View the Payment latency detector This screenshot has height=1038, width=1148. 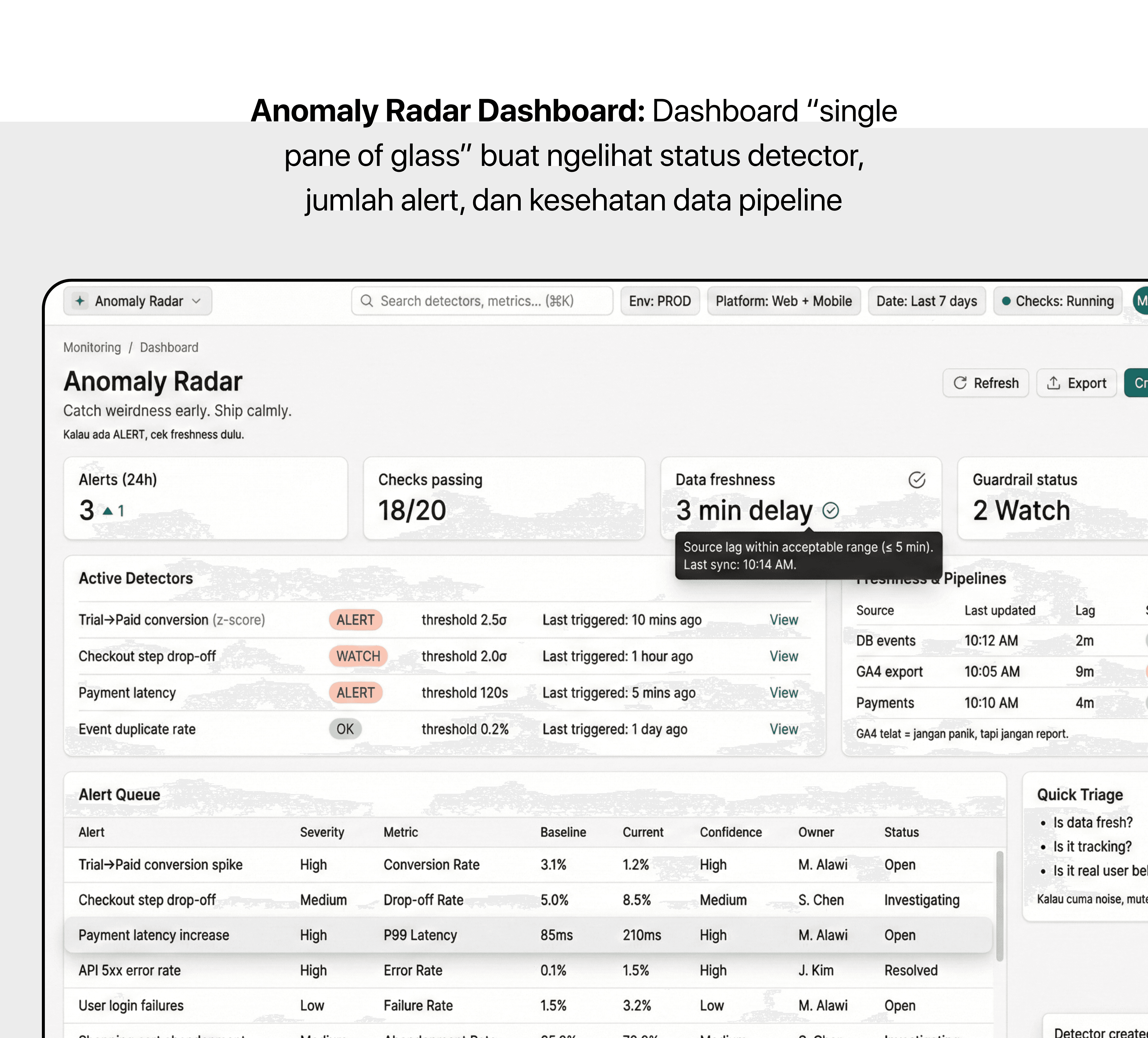pos(784,692)
